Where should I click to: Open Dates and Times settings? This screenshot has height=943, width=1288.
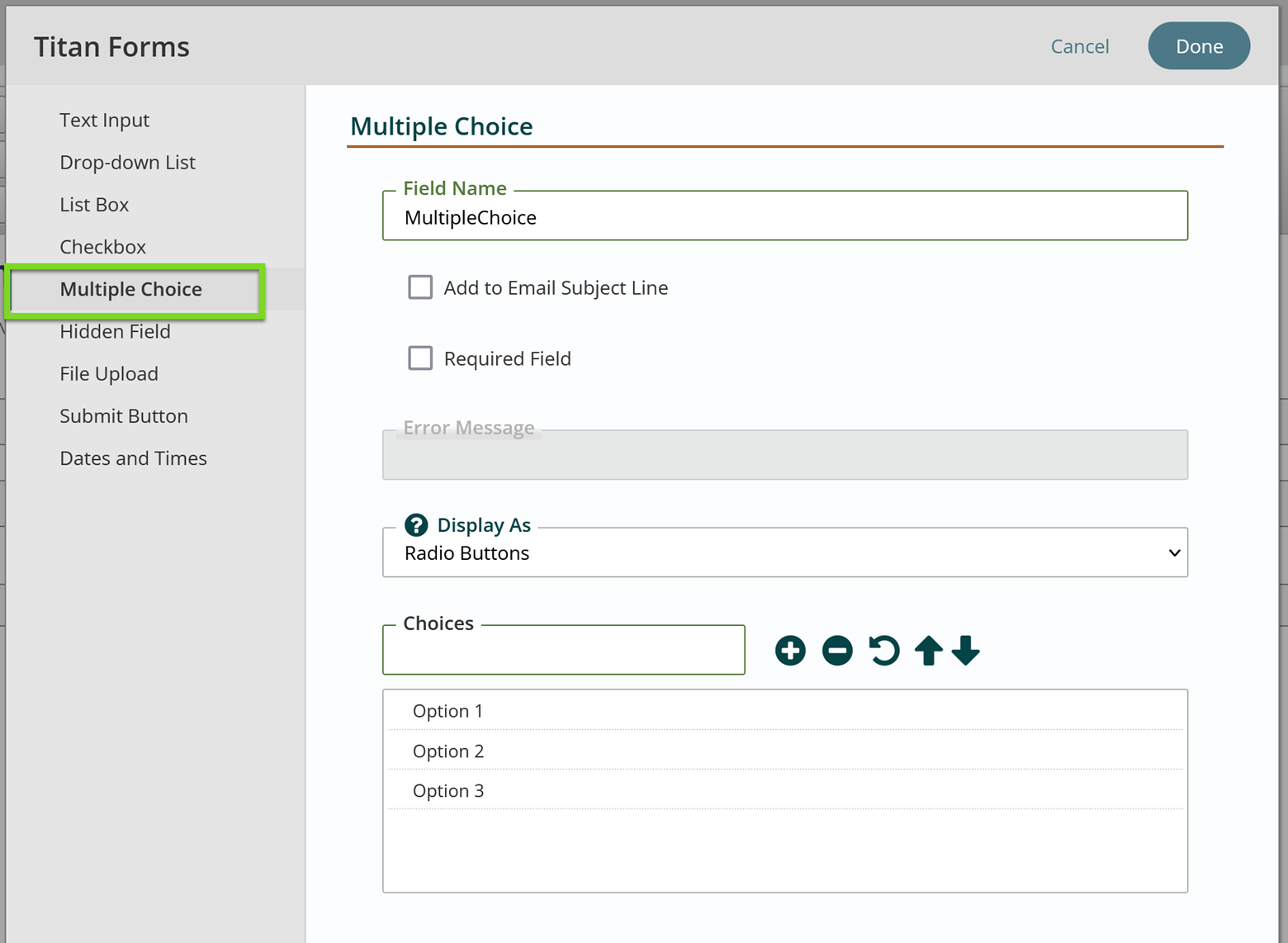tap(133, 458)
